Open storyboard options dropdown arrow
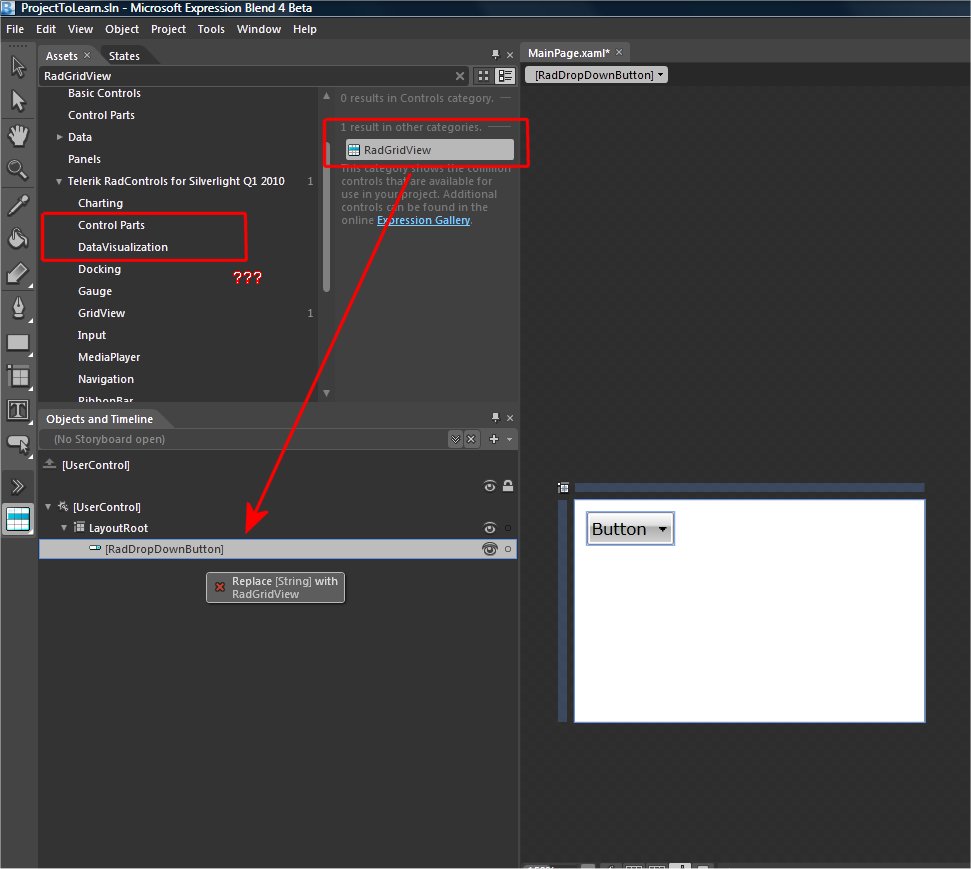This screenshot has width=971, height=869. 510,439
